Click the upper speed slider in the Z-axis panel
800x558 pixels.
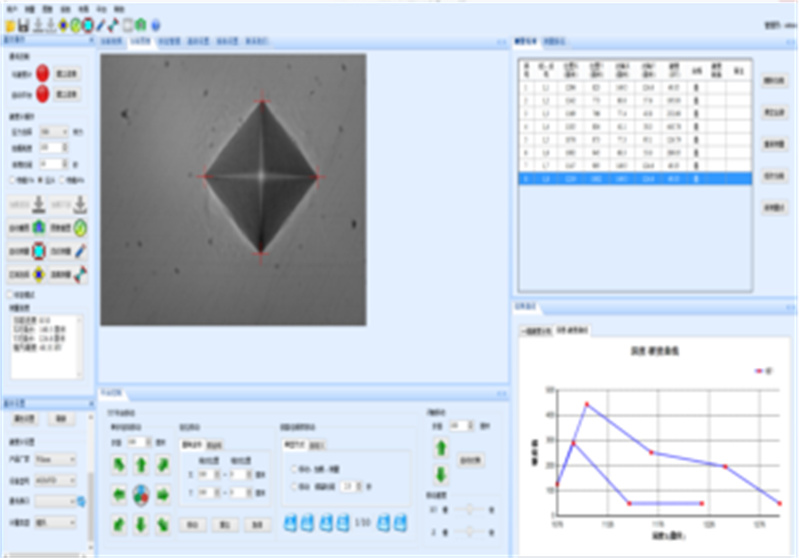(x=470, y=509)
